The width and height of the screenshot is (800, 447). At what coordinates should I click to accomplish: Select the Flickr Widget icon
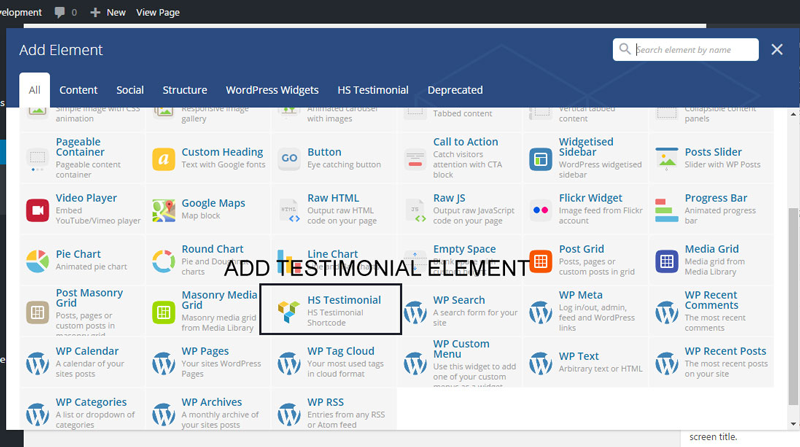click(540, 210)
